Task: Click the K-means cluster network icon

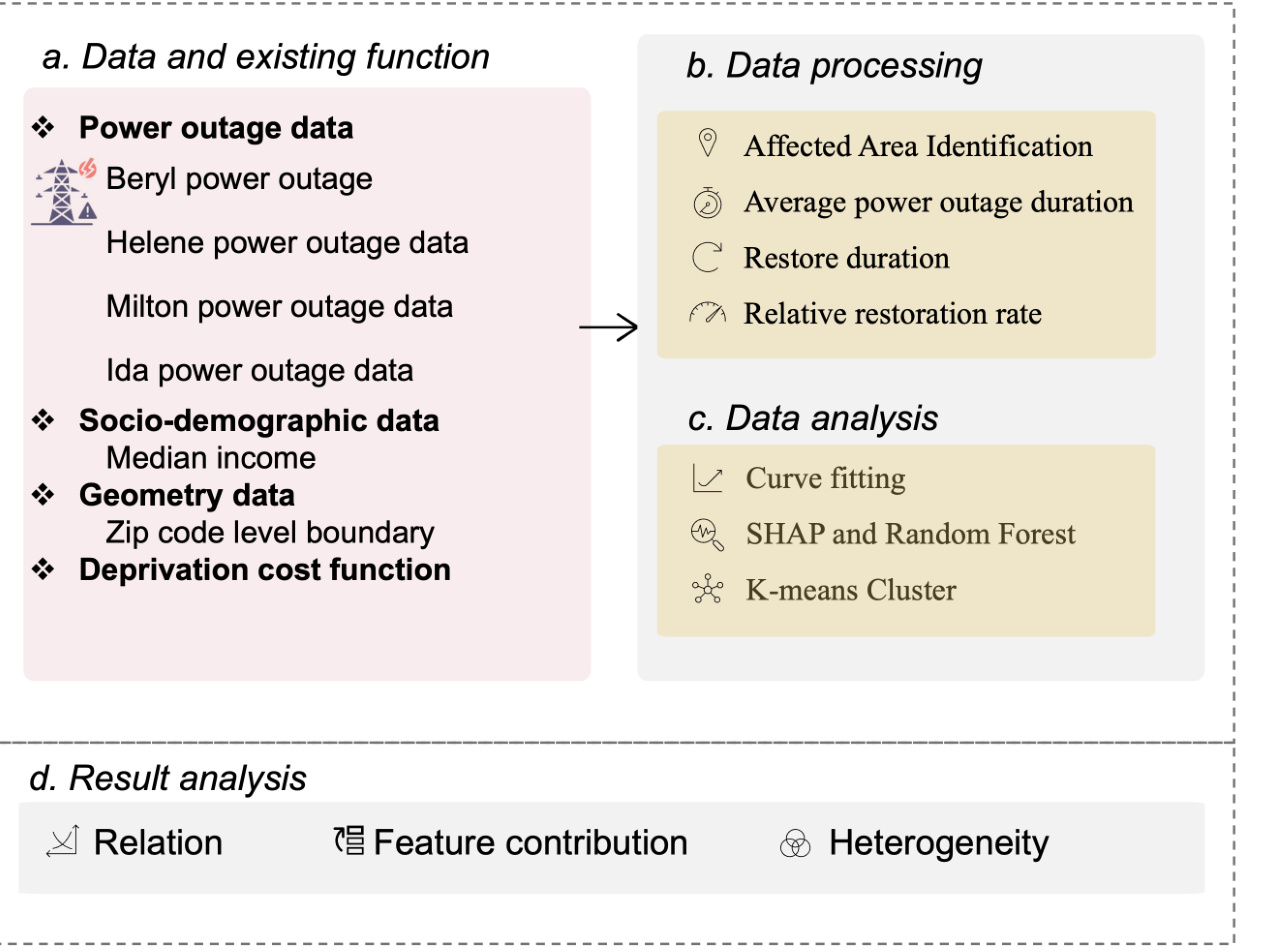Action: tap(707, 591)
